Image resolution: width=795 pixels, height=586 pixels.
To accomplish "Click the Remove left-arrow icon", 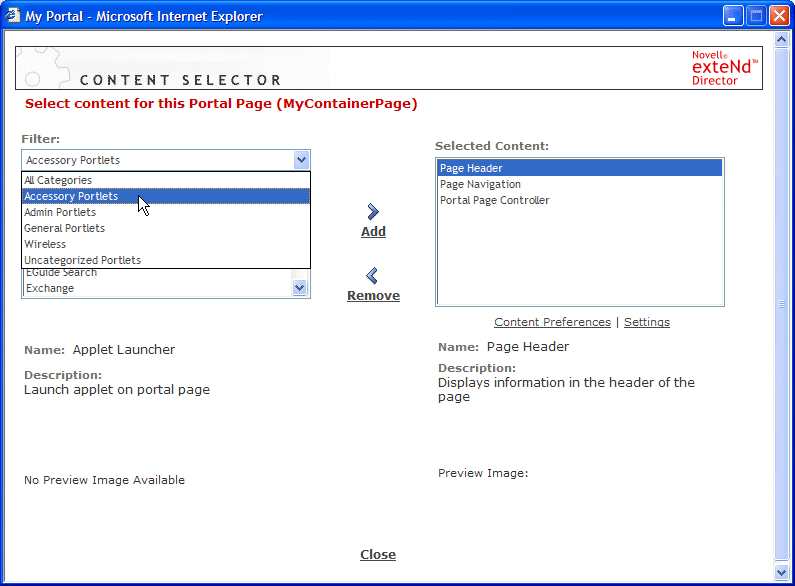I will pos(372,276).
